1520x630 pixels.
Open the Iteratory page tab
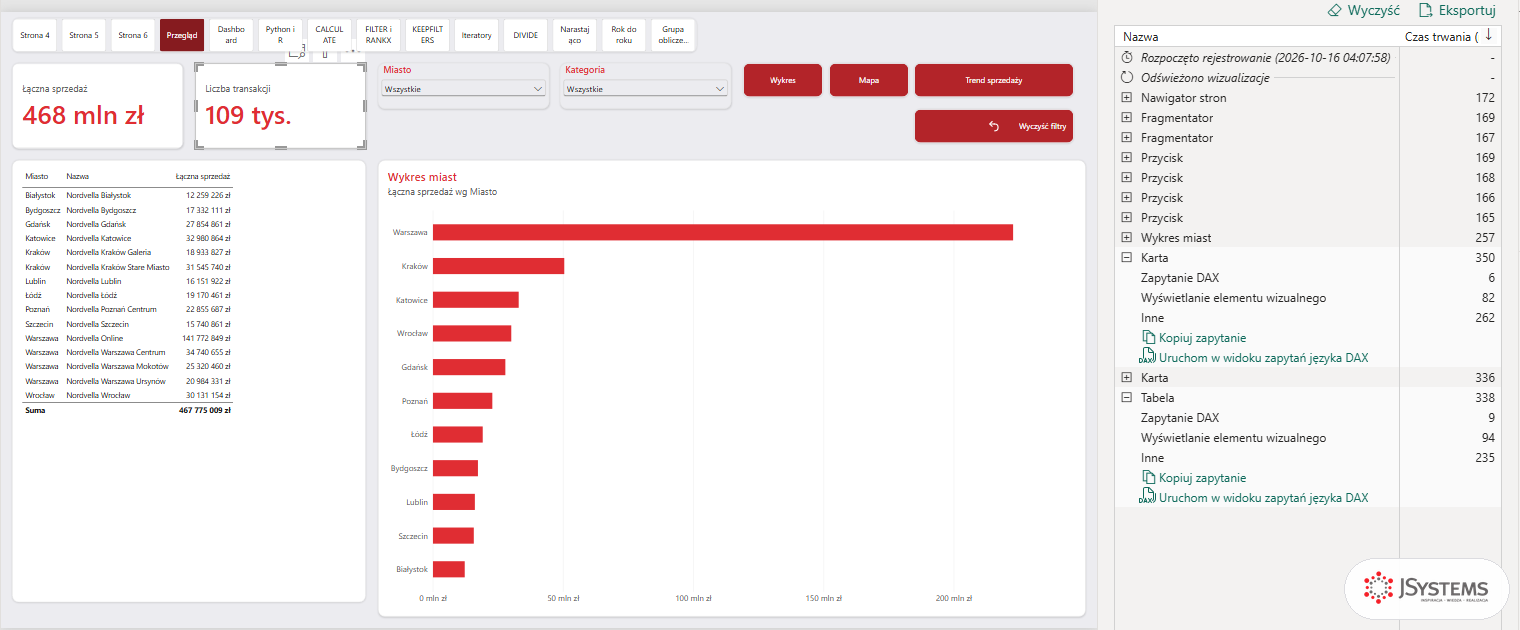coord(476,35)
